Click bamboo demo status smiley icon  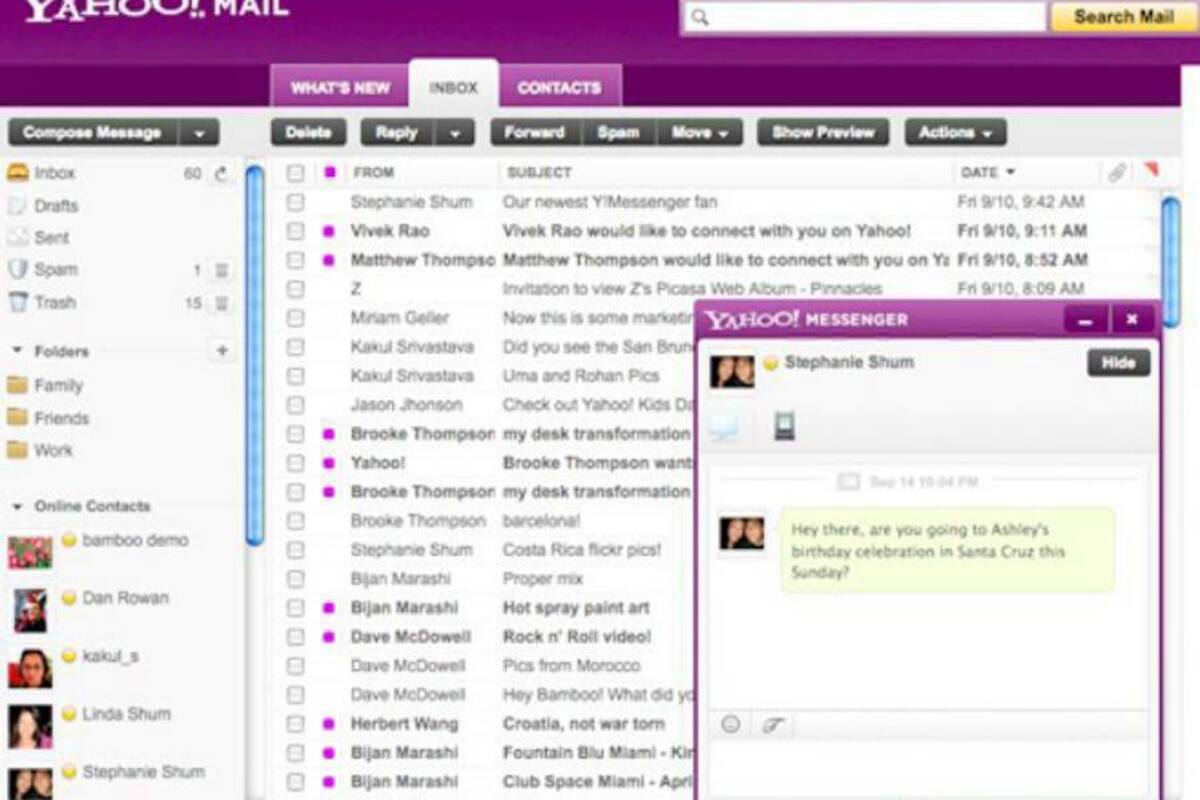point(69,540)
